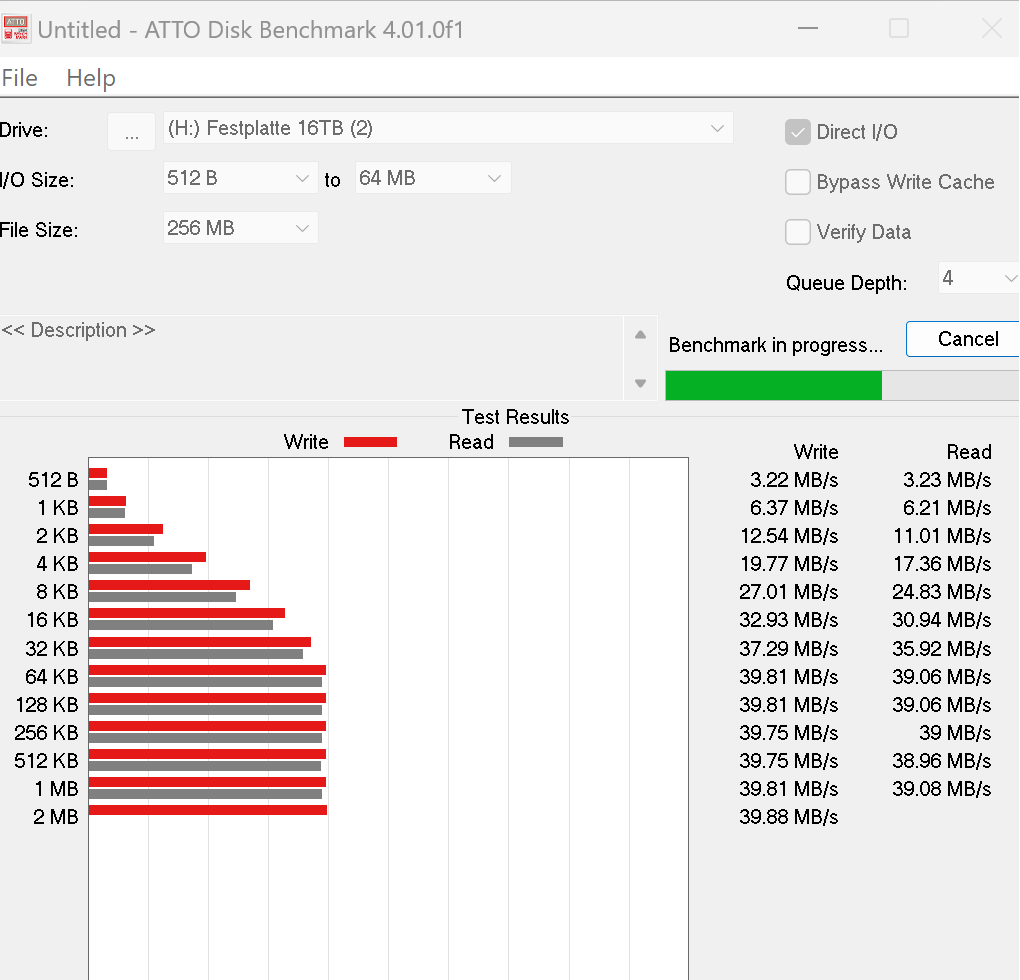
Task: Maximize the ATTO Disk Benchmark window
Action: 899,28
